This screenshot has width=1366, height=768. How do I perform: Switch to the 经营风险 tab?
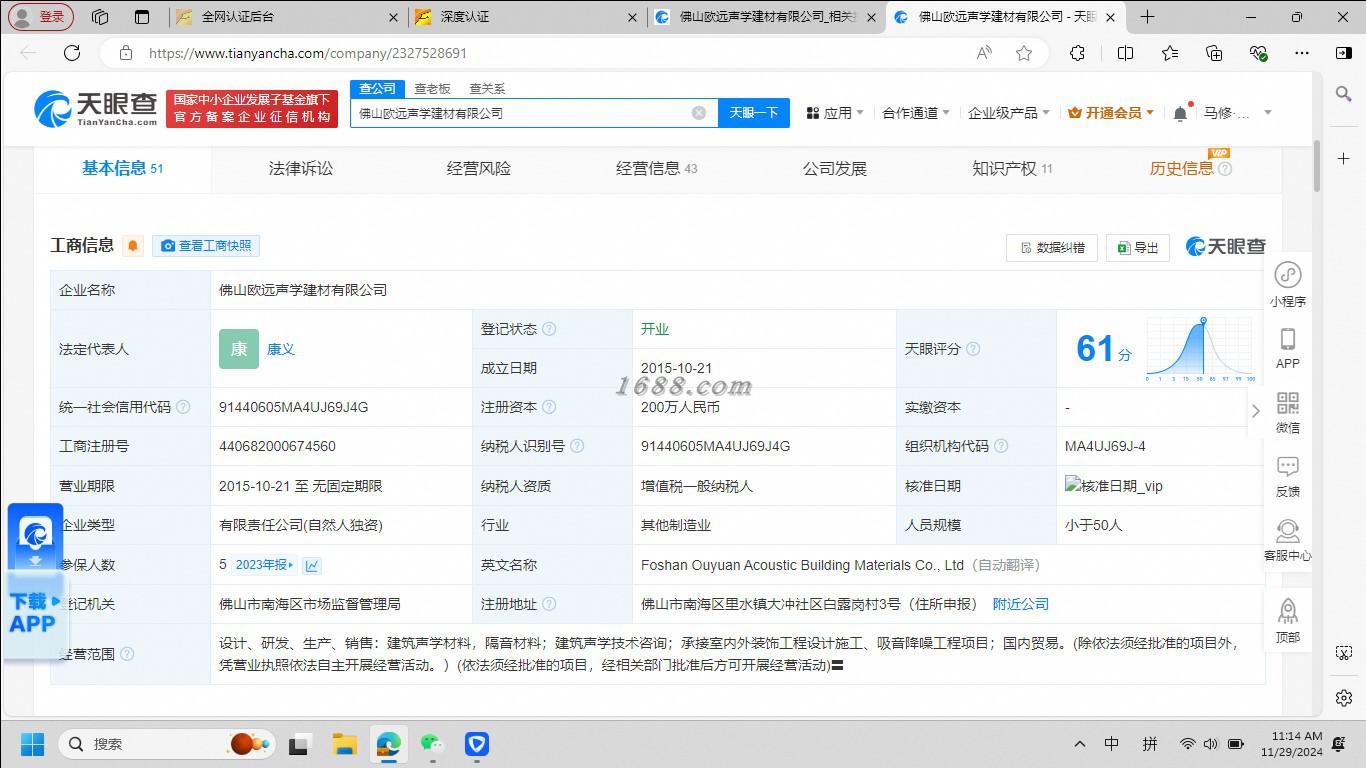click(x=479, y=169)
